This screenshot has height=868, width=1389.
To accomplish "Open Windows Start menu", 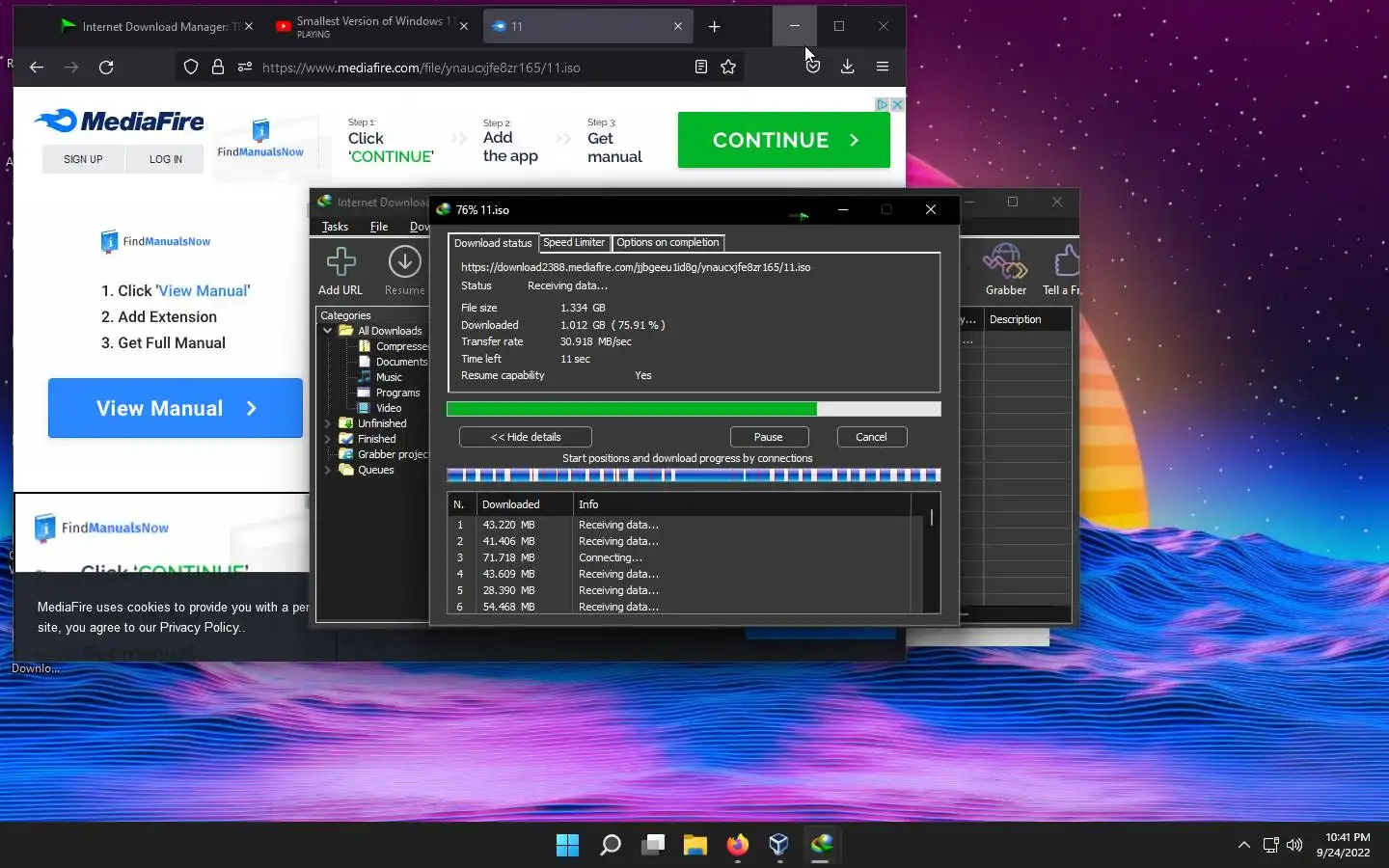I will [568, 846].
